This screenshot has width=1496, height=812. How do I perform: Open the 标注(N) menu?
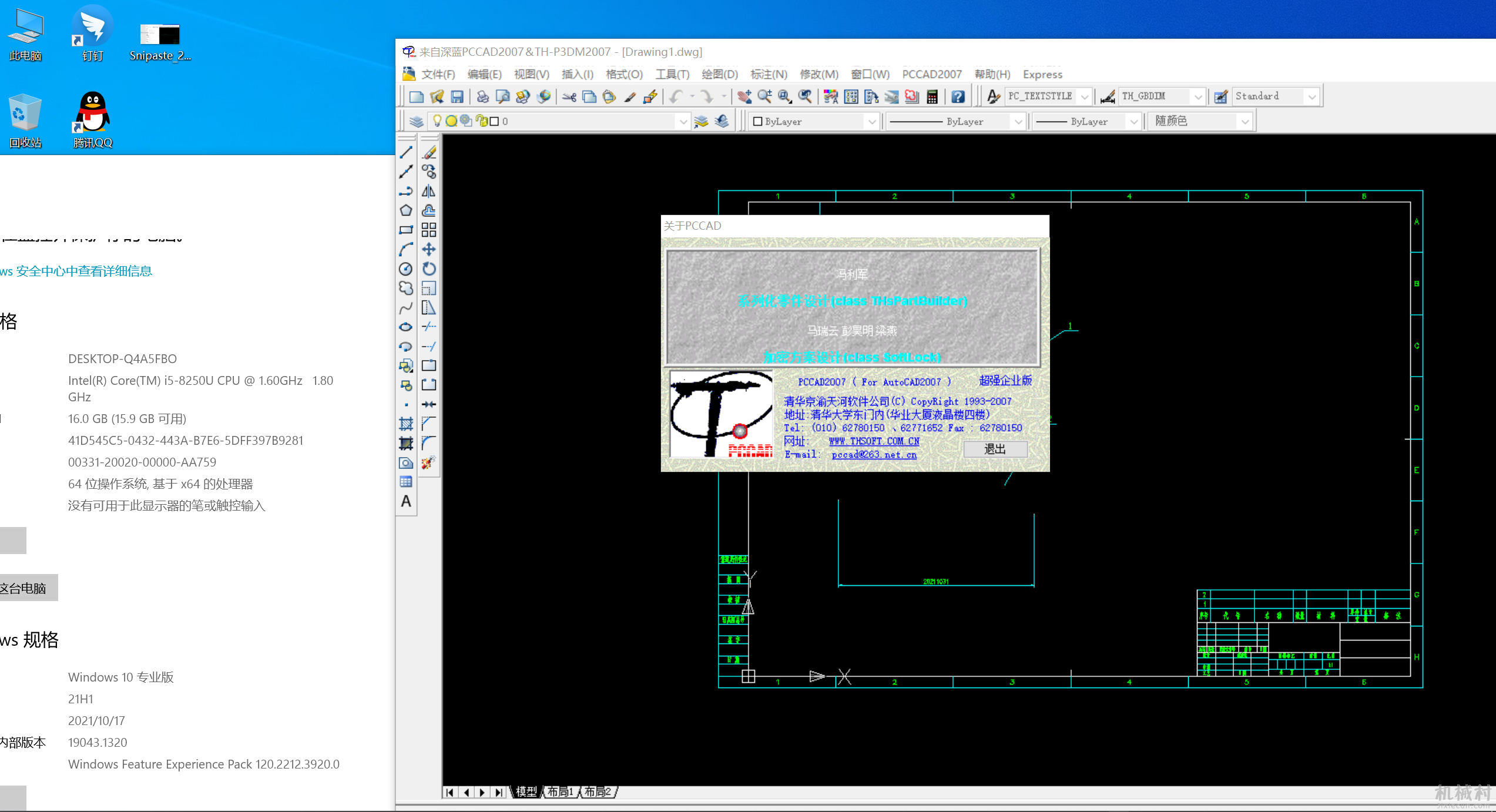(x=769, y=74)
